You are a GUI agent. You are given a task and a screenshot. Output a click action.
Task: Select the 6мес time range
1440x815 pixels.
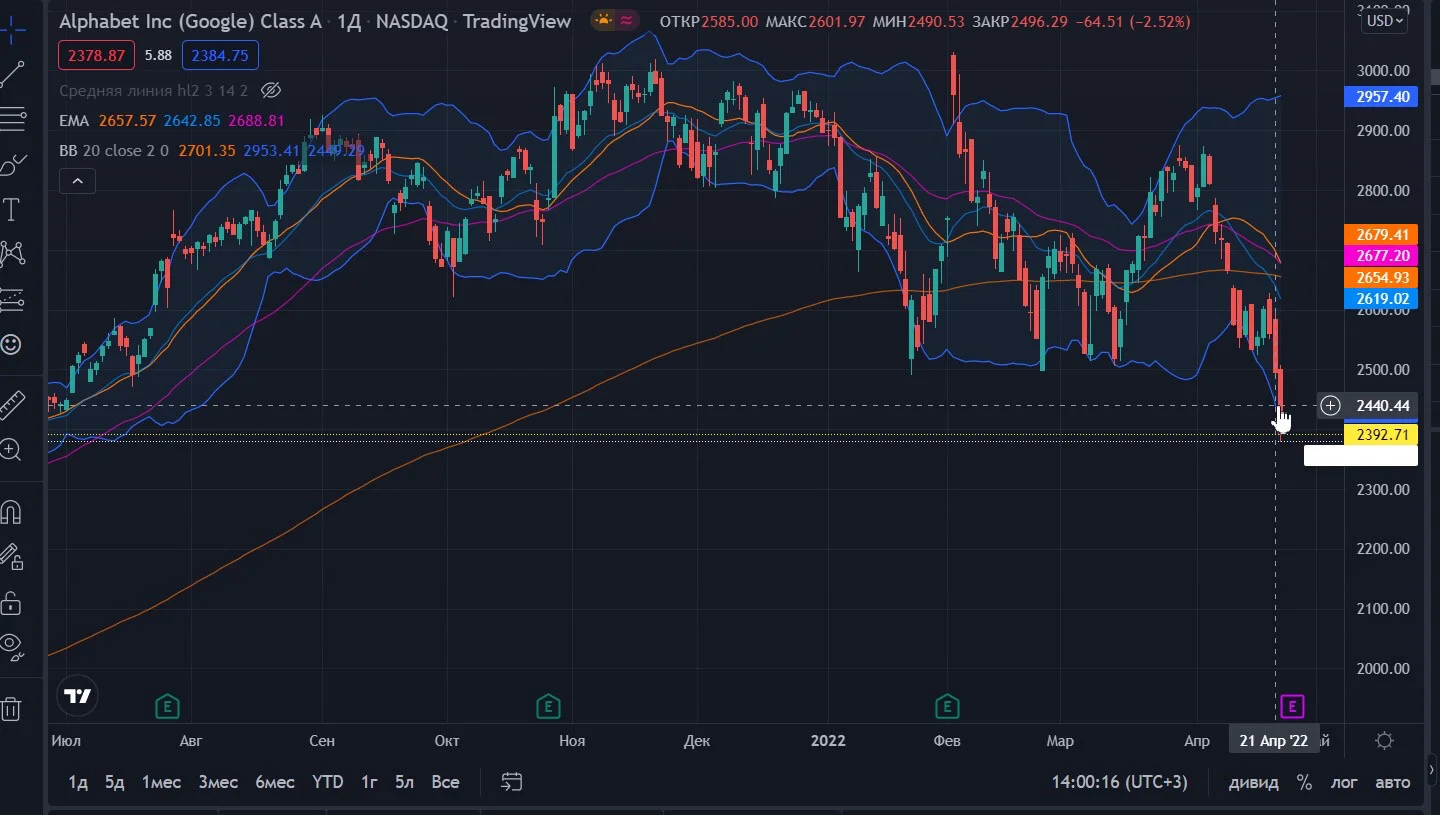[x=275, y=782]
